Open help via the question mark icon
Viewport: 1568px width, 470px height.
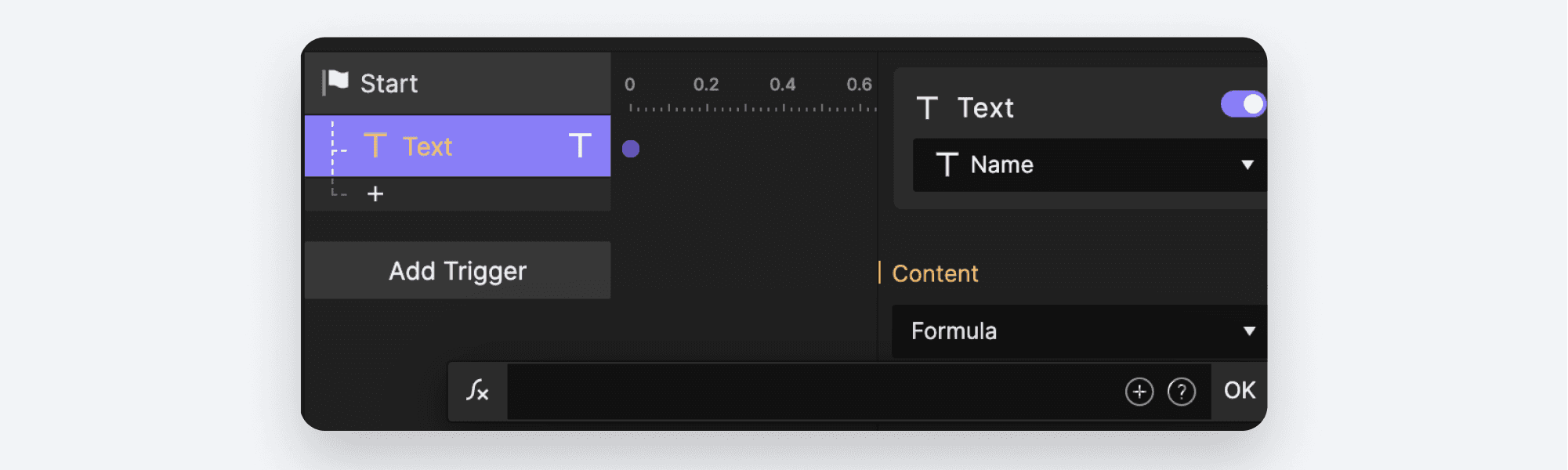(x=1181, y=391)
